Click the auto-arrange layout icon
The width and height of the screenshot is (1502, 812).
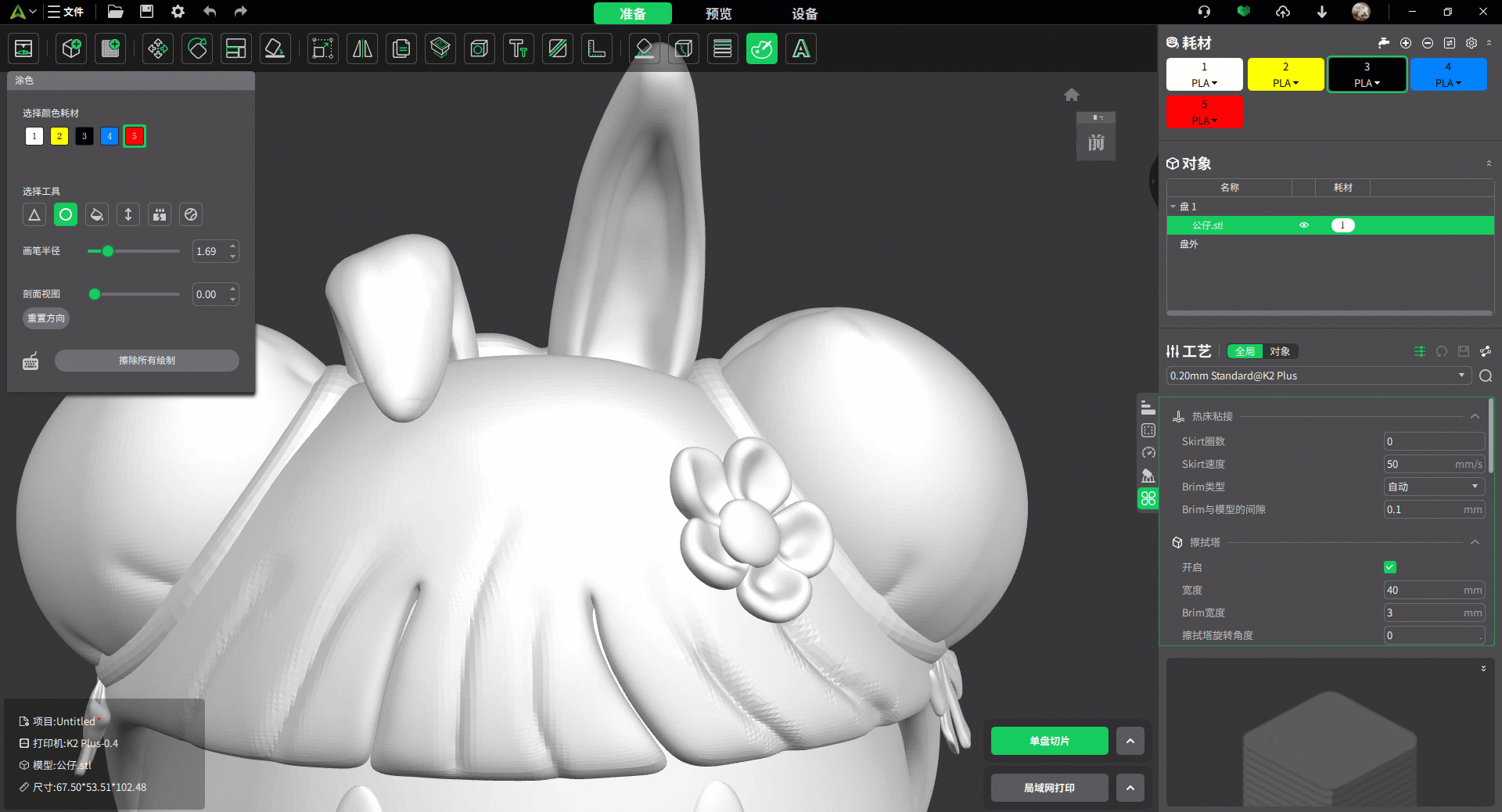coord(236,49)
